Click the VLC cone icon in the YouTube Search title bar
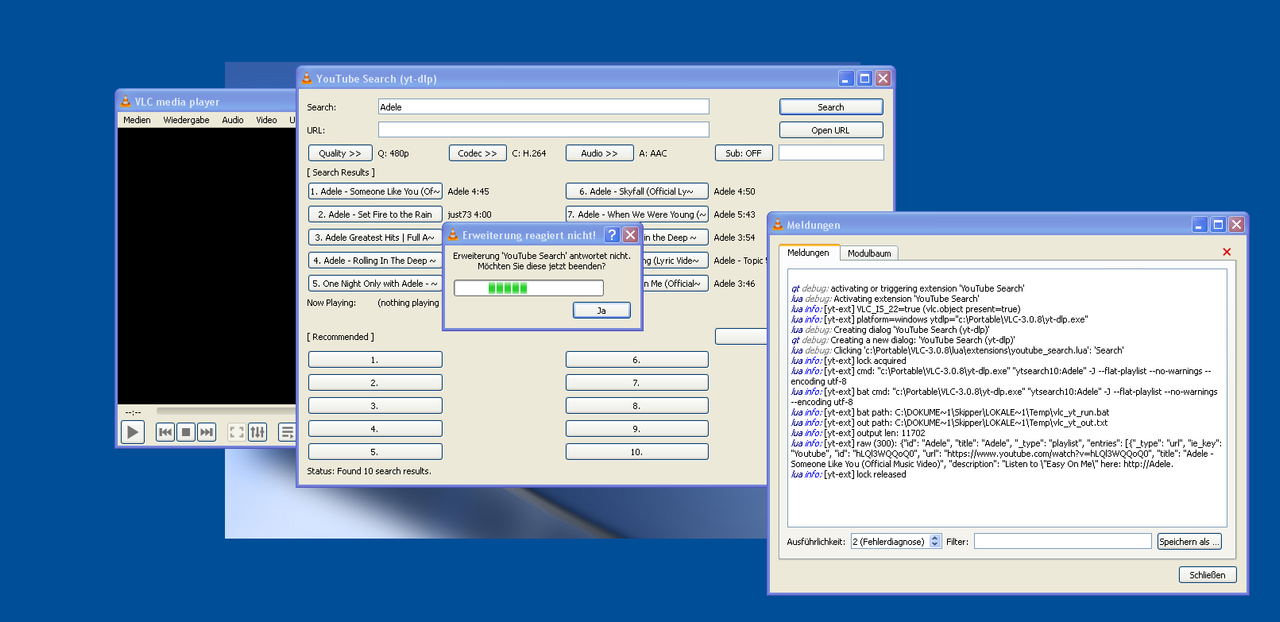Image resolution: width=1280 pixels, height=622 pixels. coord(306,78)
